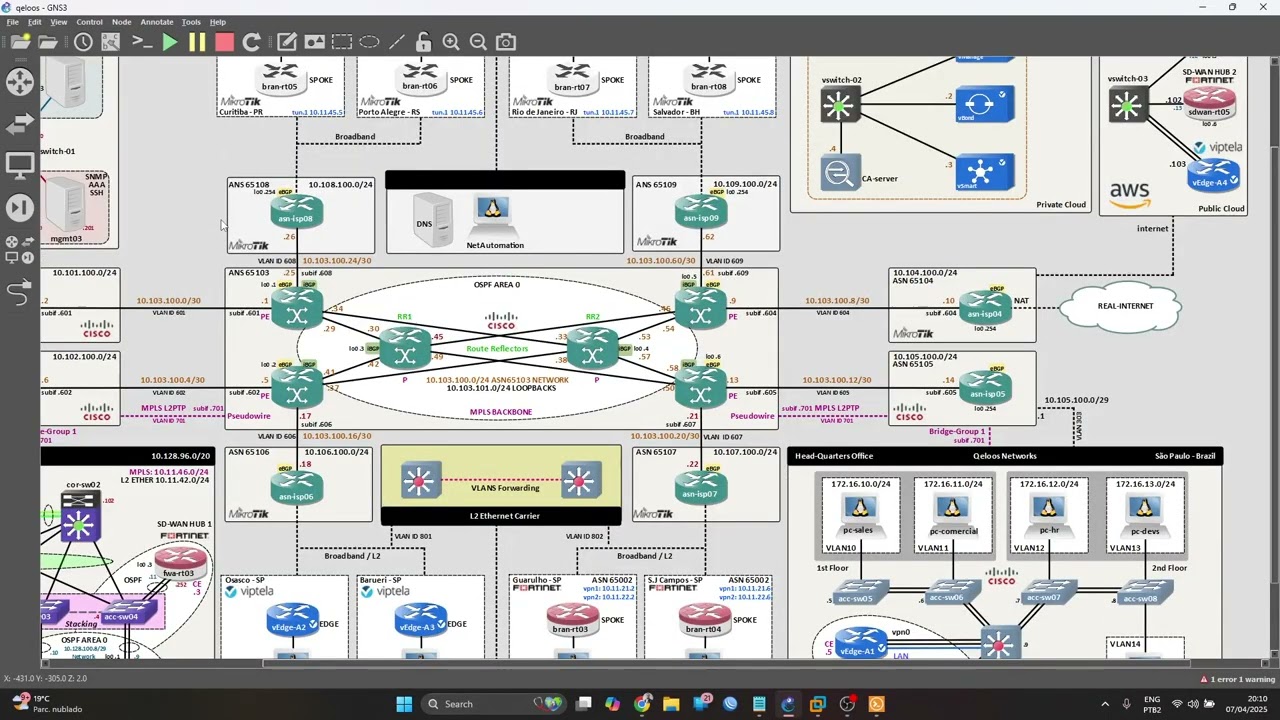1280x720 pixels.
Task: Open the File menu
Action: coord(12,22)
